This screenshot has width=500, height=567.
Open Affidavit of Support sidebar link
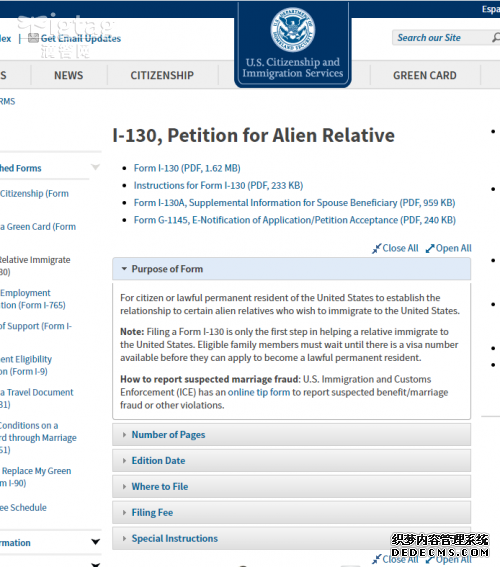pos(36,327)
